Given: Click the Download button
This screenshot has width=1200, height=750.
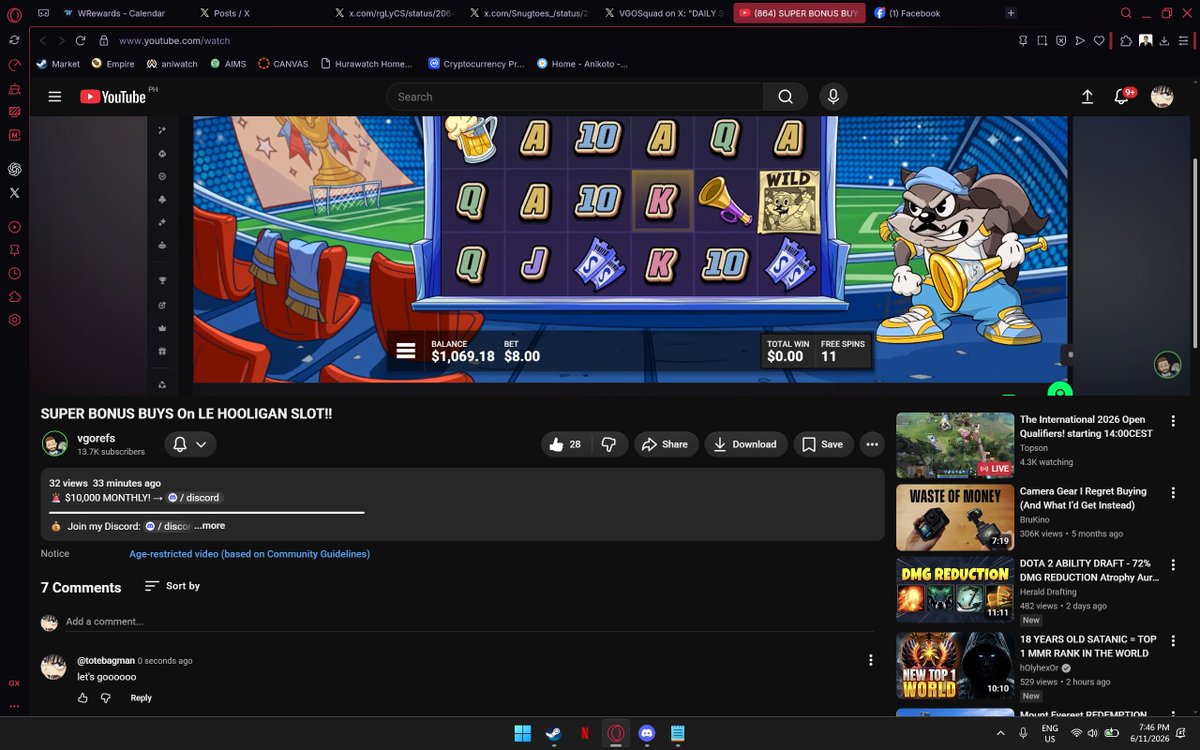Looking at the screenshot, I should [746, 444].
